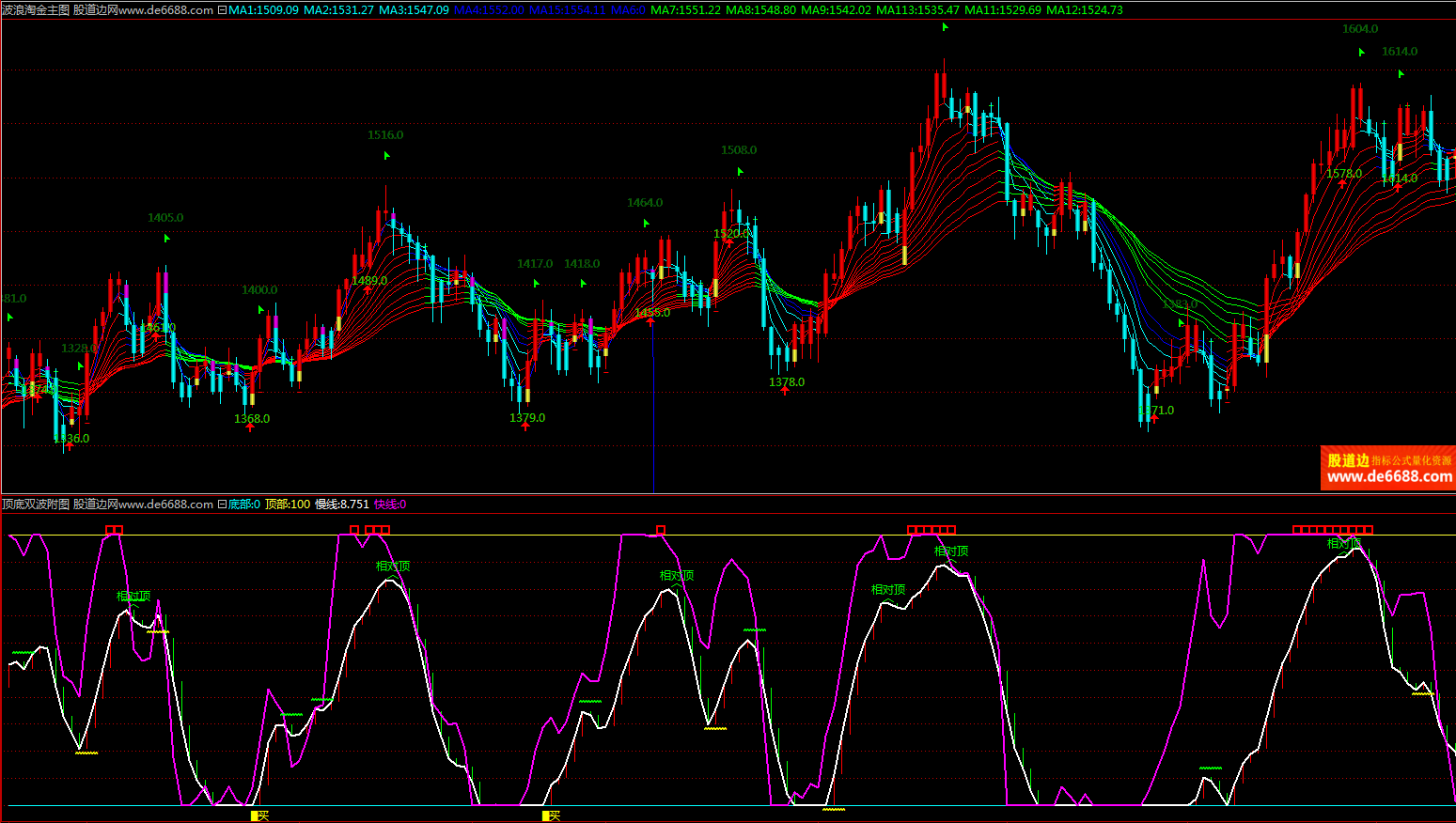Image resolution: width=1456 pixels, height=823 pixels.
Task: Click the magenta 快线:0 label
Action: coord(390,505)
